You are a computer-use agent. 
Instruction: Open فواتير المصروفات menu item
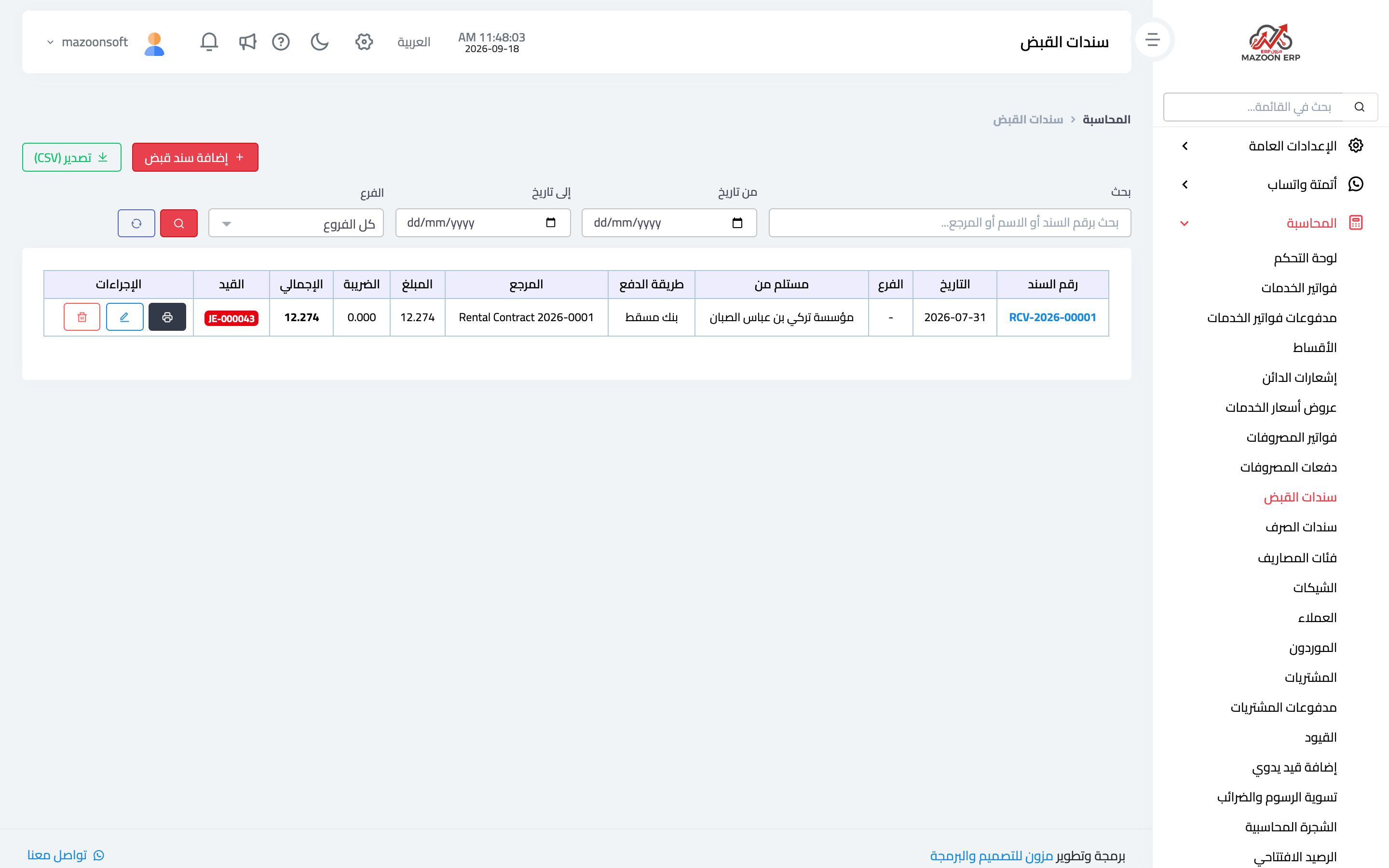click(x=1292, y=437)
